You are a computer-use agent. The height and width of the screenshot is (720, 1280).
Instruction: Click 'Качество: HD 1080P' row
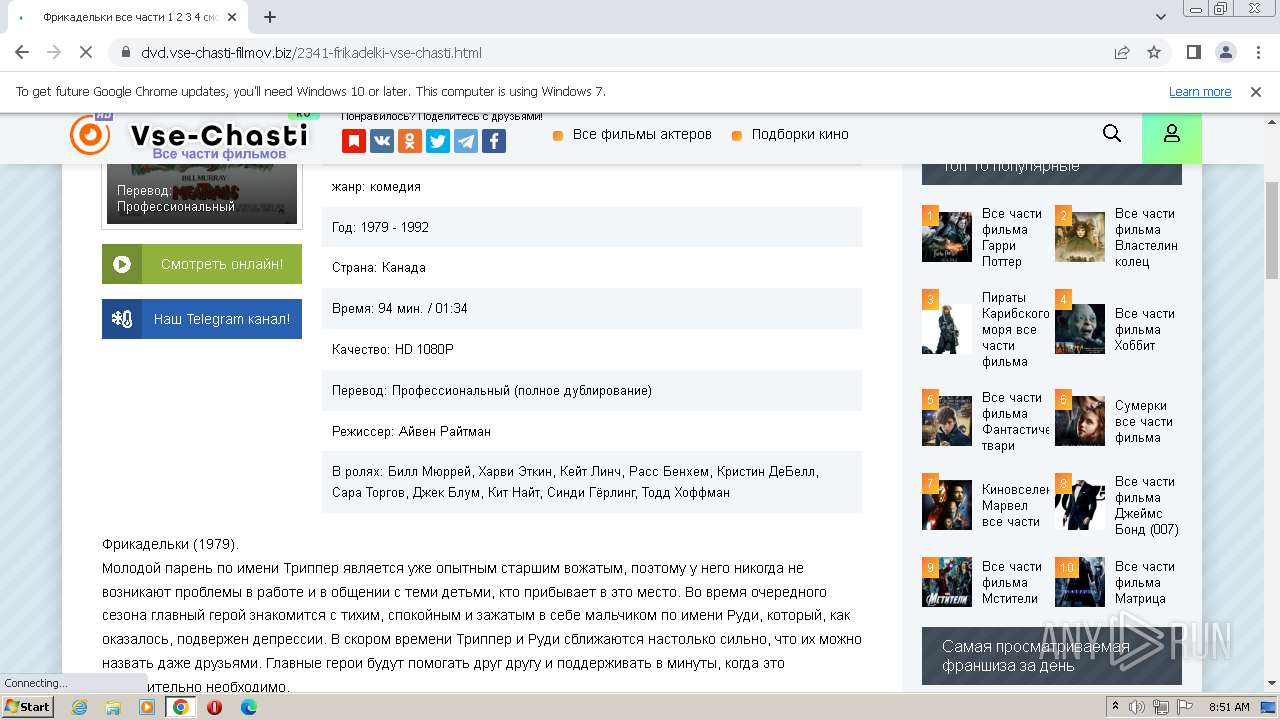592,349
